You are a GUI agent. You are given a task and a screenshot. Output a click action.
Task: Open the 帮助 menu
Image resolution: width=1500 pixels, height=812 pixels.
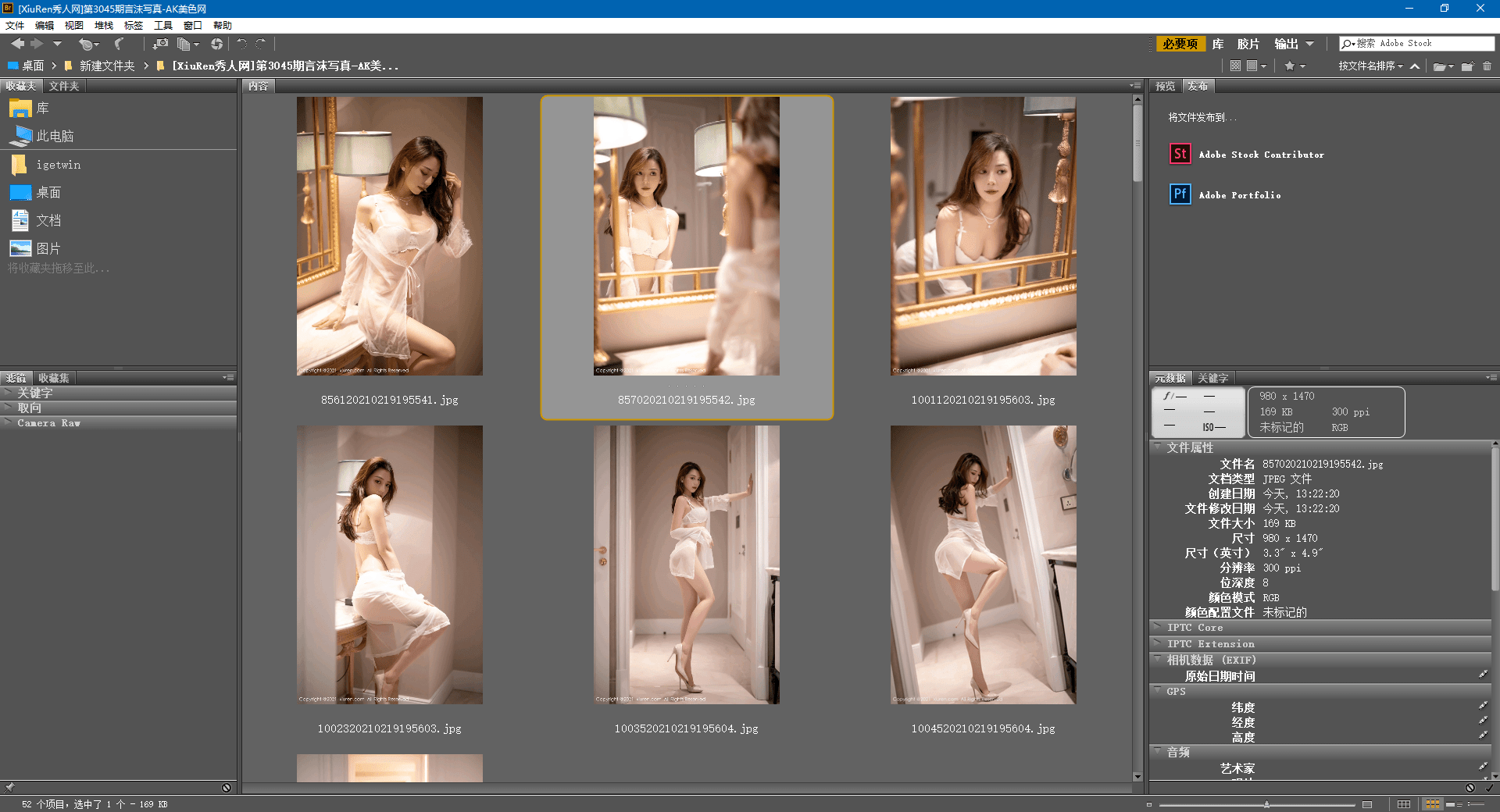[x=223, y=26]
